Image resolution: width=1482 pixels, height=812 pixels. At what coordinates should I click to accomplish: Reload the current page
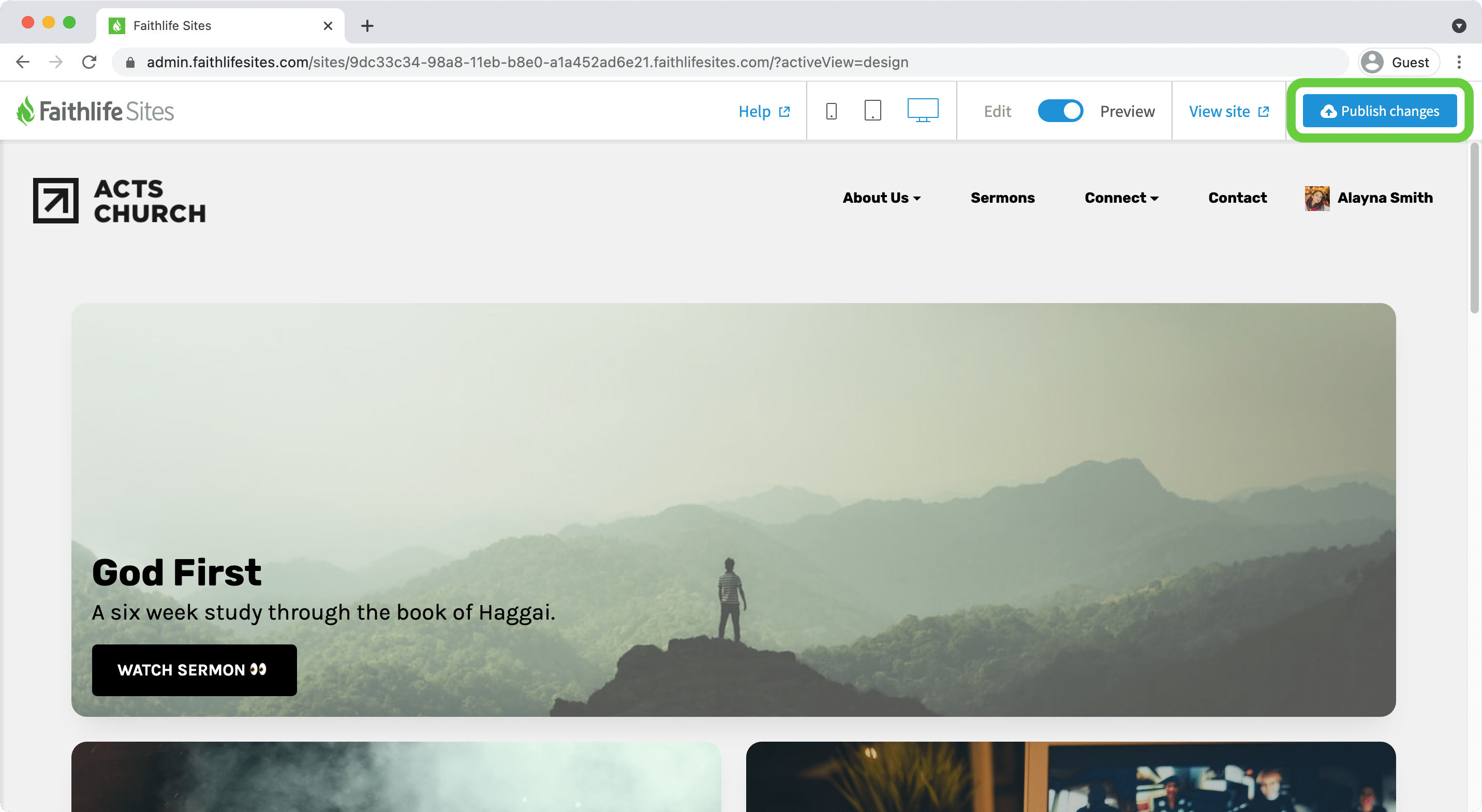click(89, 62)
